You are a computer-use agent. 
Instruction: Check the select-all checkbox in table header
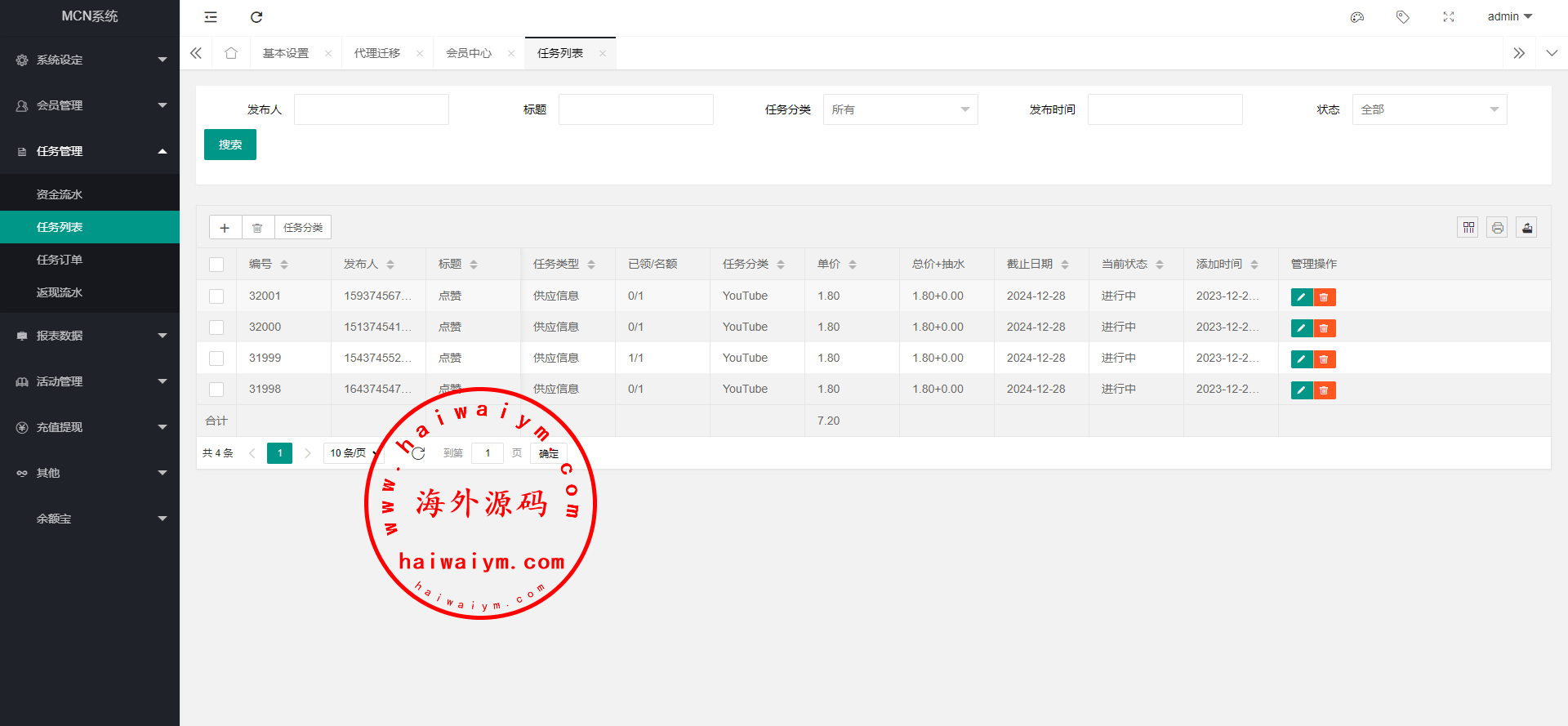216,265
